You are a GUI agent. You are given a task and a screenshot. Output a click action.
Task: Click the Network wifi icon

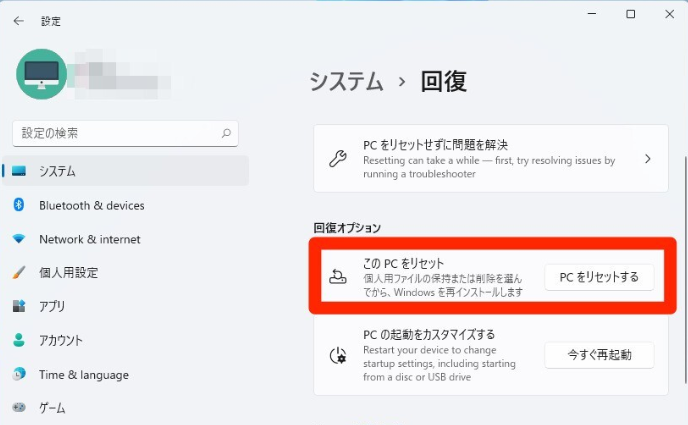[x=19, y=239]
